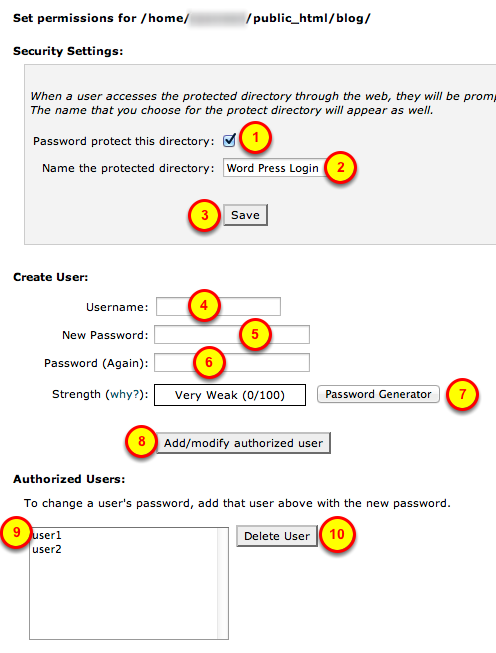Uncheck Password protect this directory checkbox
Viewport: 496px width, 653px height.
(229, 140)
